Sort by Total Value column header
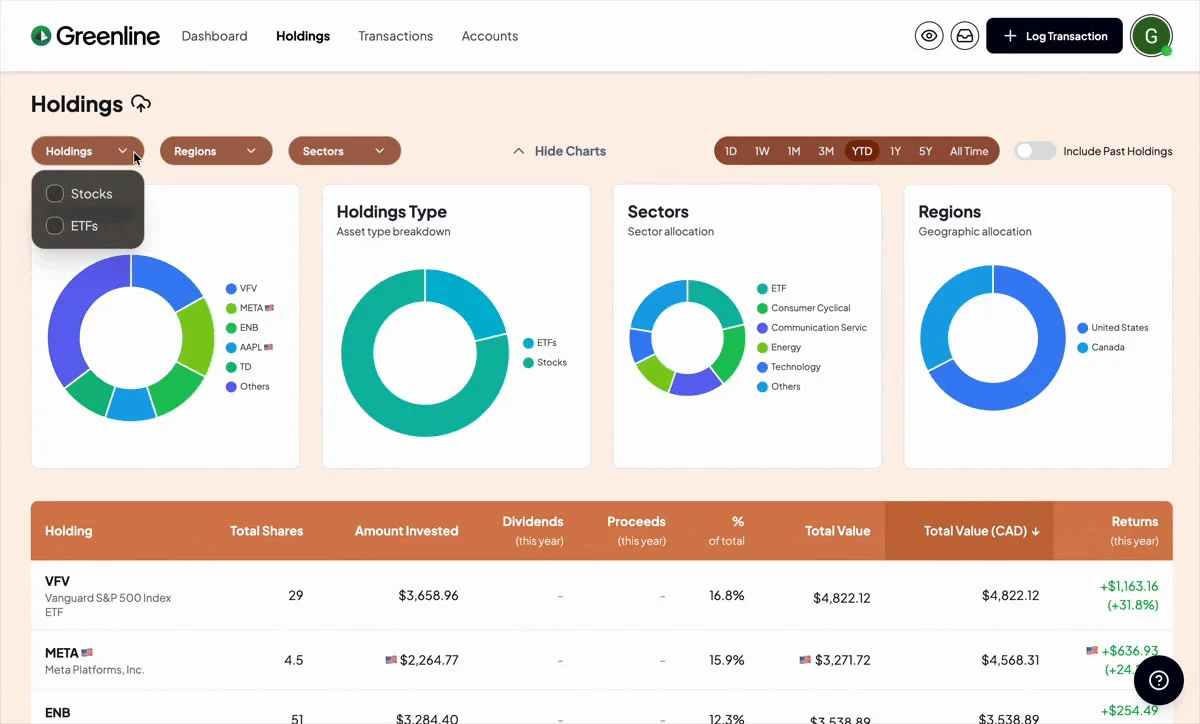The width and height of the screenshot is (1200, 724). tap(838, 531)
